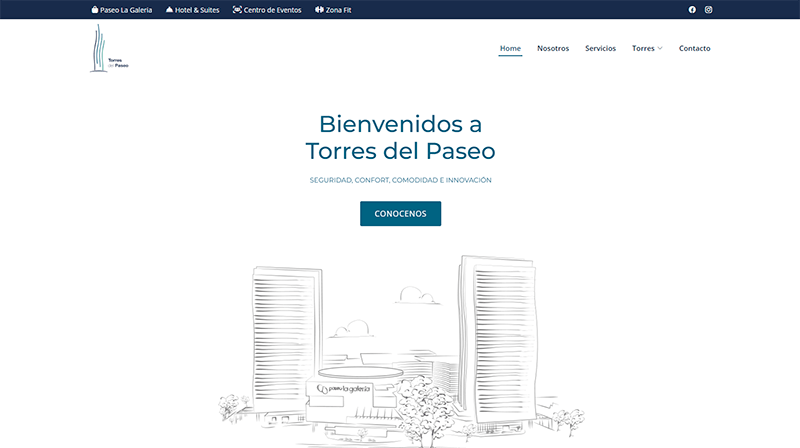
Task: Go to the Home menu item
Action: point(510,48)
